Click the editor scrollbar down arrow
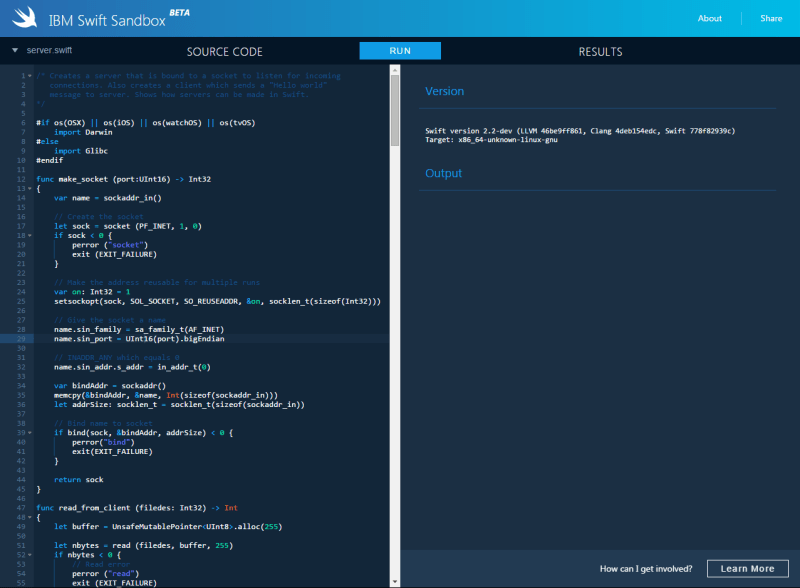The height and width of the screenshot is (588, 800). 395,582
